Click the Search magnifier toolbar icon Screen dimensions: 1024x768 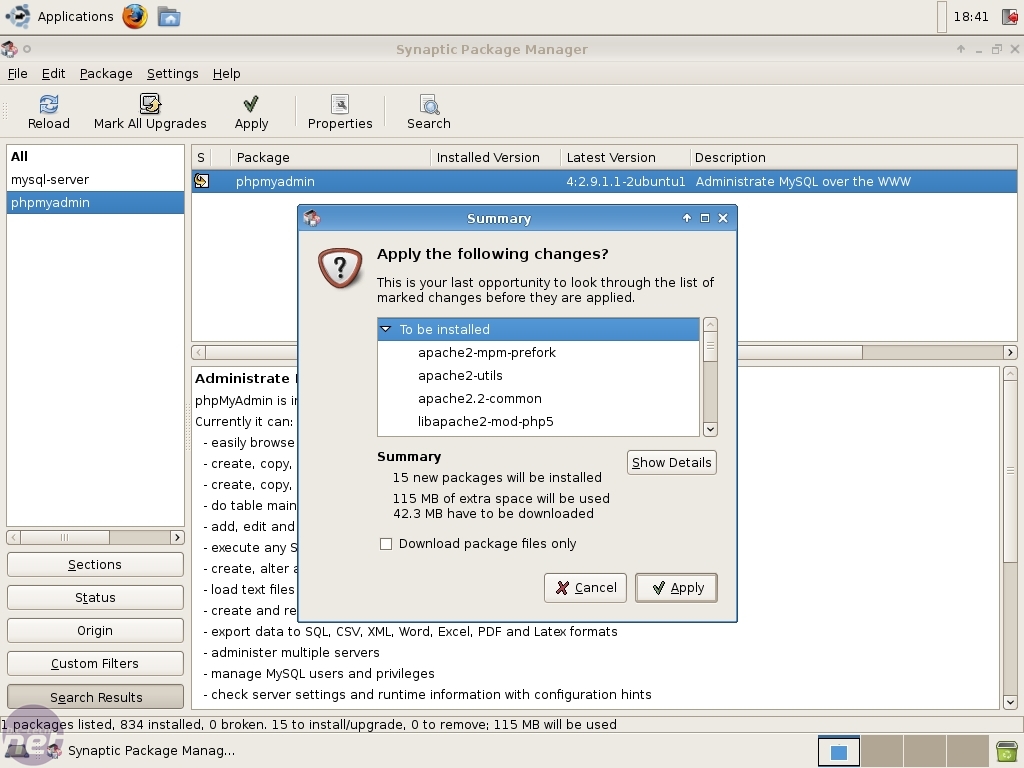click(x=428, y=104)
